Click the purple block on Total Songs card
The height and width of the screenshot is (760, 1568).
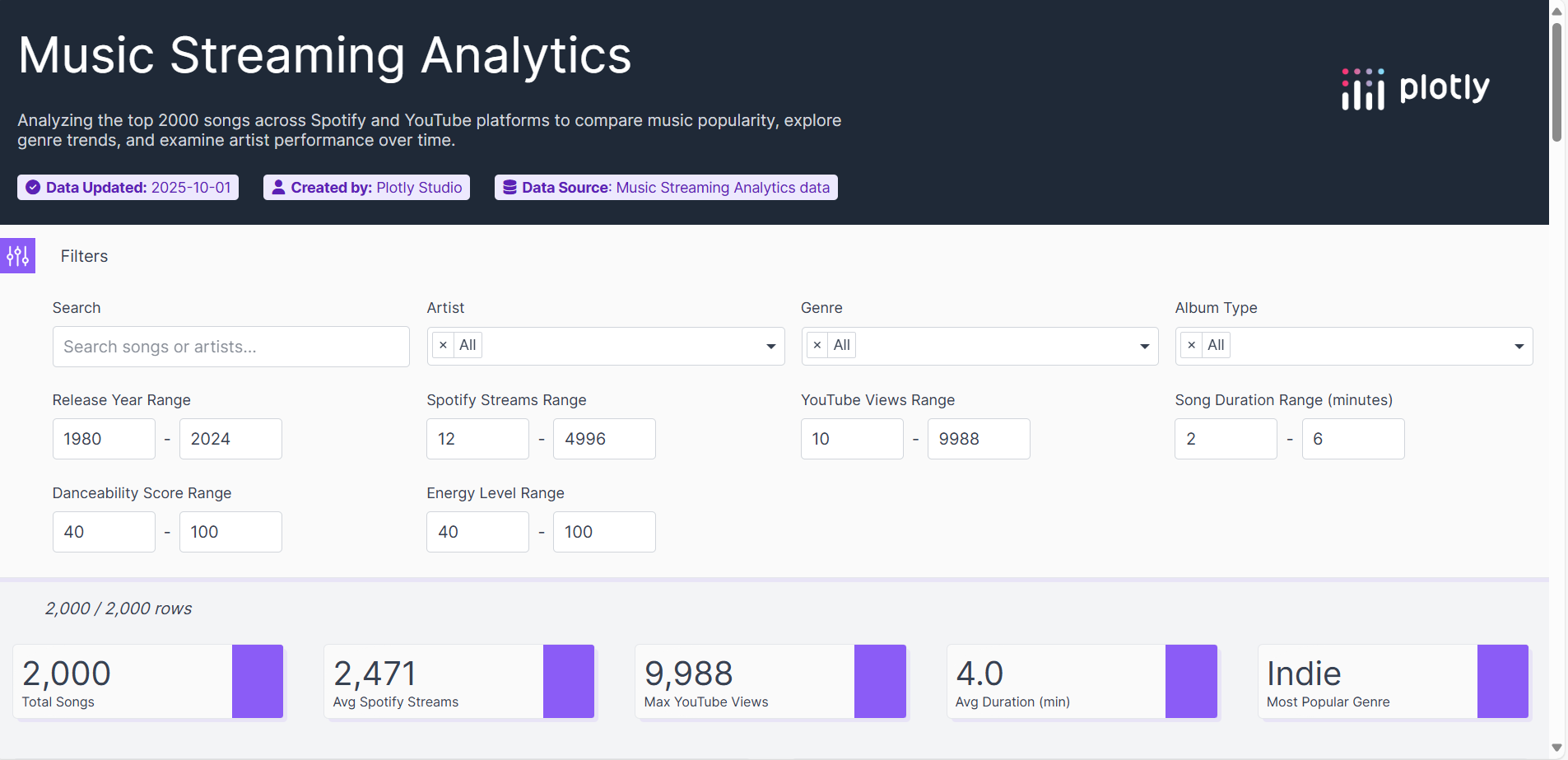258,682
